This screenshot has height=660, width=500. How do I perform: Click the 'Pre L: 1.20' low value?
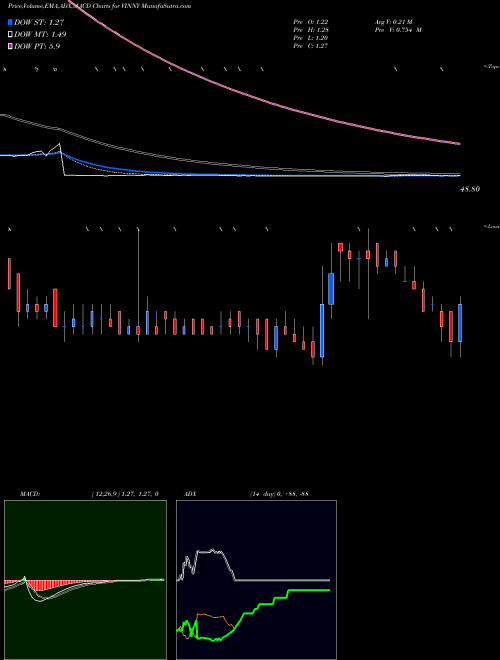[x=311, y=38]
